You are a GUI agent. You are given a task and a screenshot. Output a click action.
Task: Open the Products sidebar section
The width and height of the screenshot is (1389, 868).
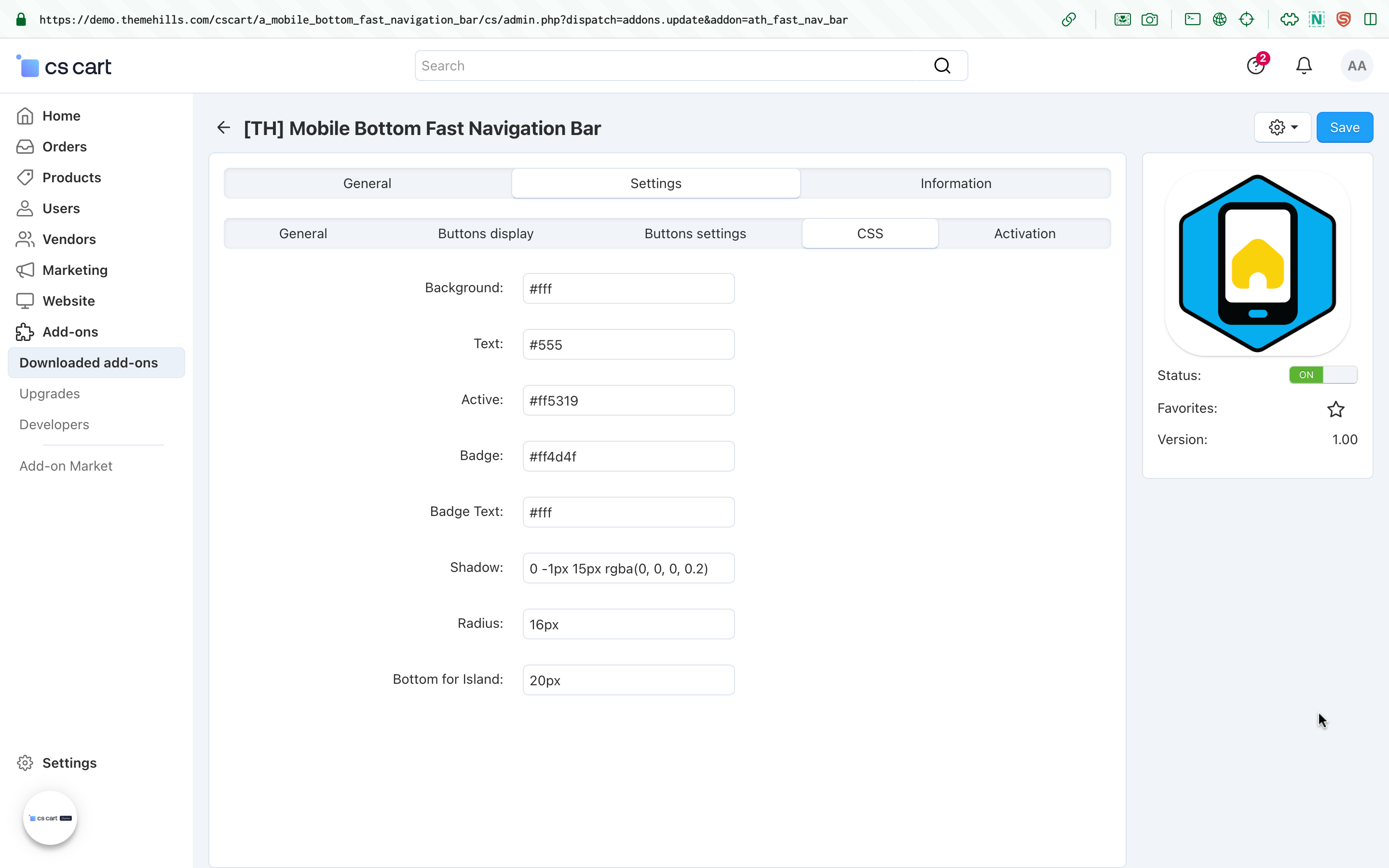point(71,177)
